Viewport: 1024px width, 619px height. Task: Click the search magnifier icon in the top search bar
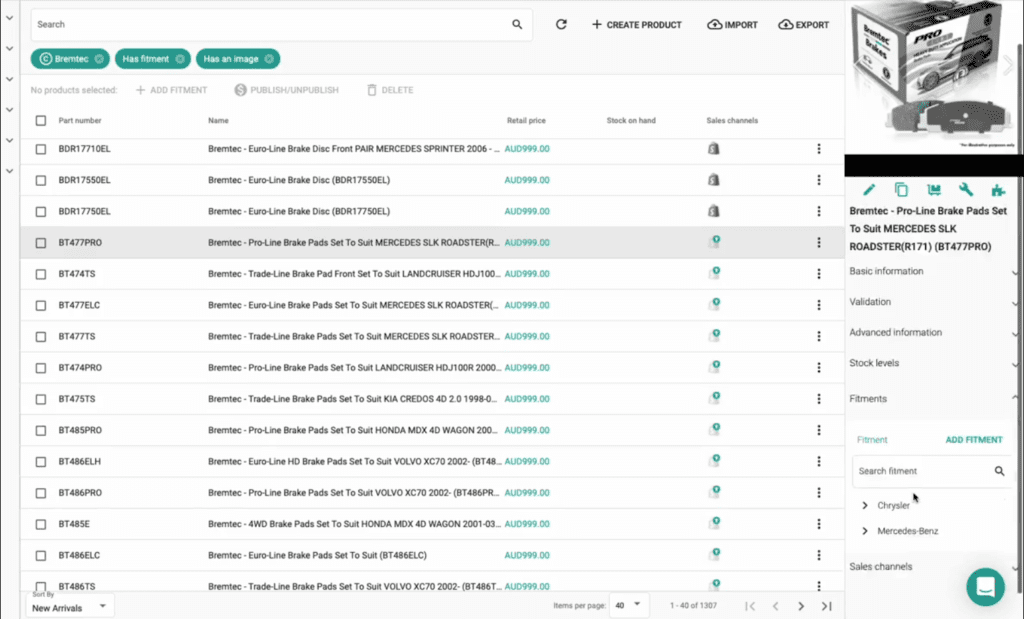pos(517,24)
